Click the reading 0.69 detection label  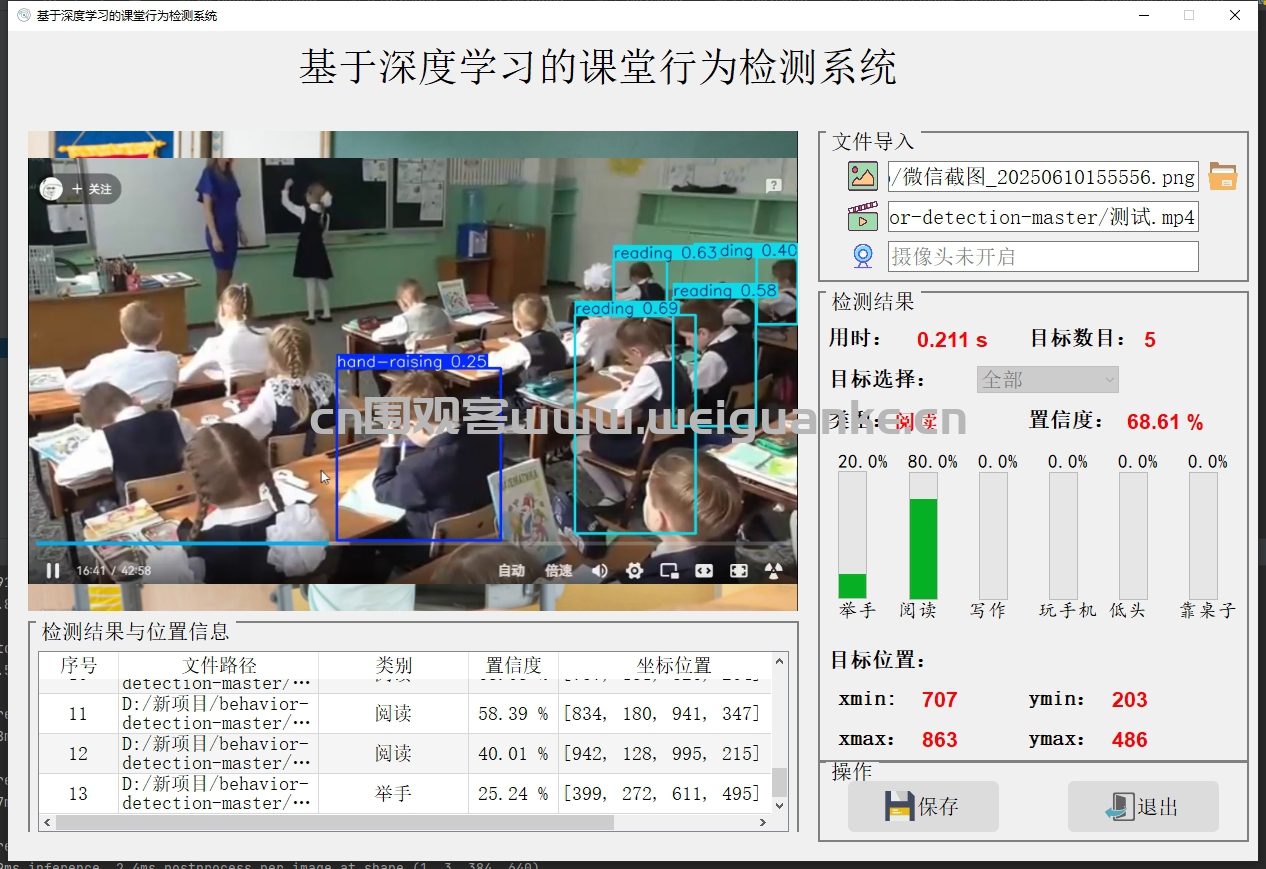tap(627, 309)
